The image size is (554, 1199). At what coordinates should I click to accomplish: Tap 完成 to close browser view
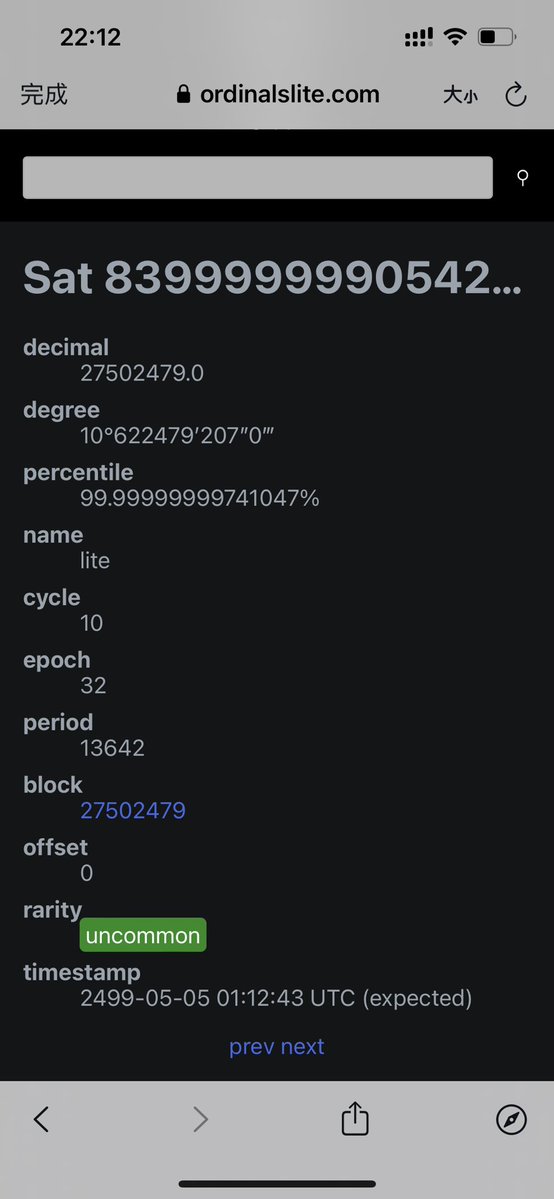point(44,94)
